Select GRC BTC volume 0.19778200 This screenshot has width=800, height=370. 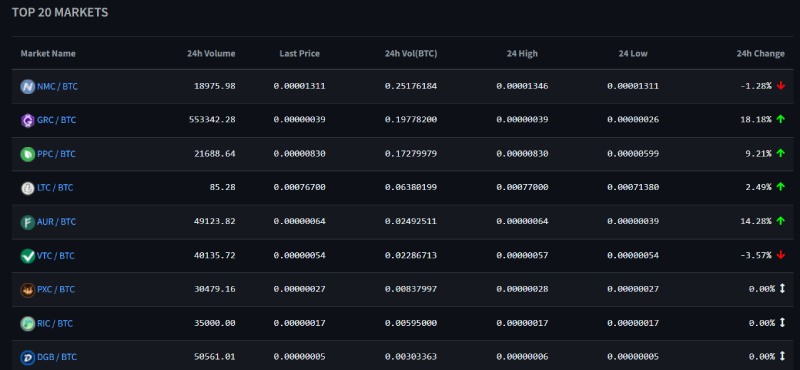pos(411,120)
